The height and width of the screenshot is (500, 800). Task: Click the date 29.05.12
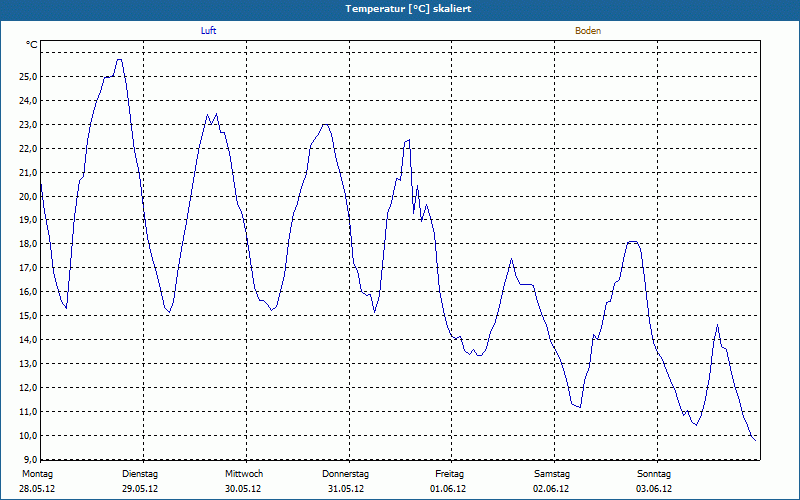click(x=140, y=489)
